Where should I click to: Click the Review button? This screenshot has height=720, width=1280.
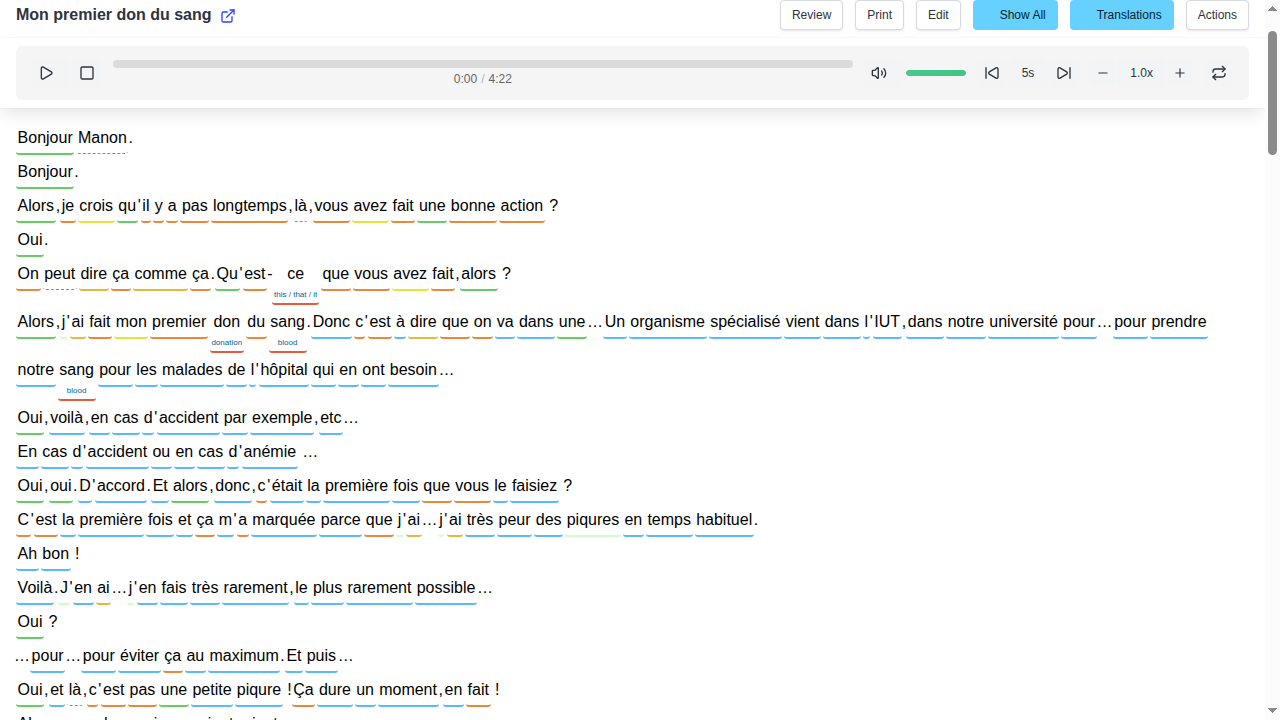(x=811, y=15)
